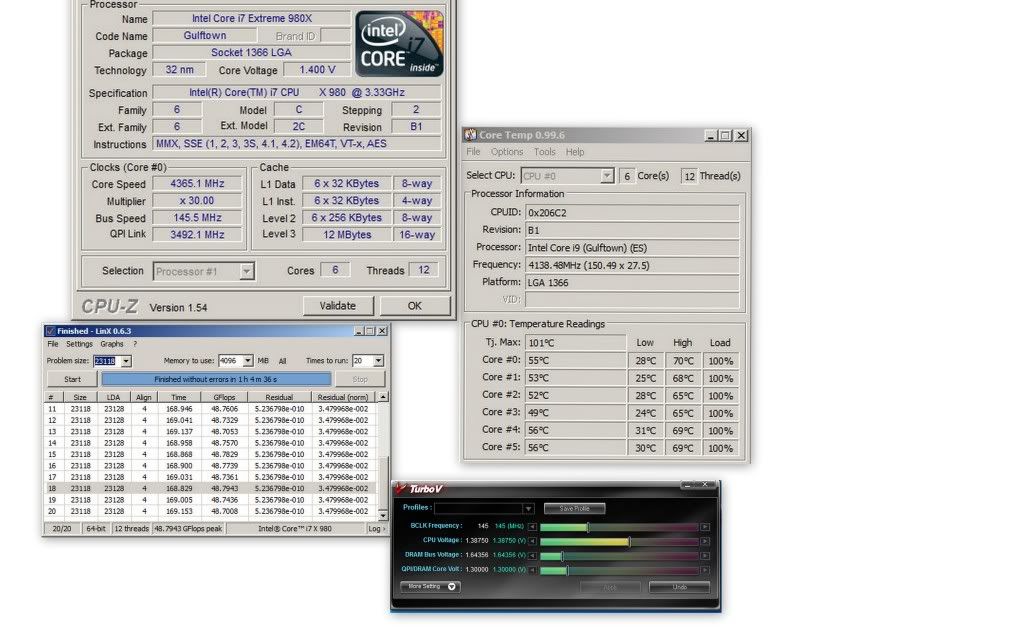Click the '4365.1 MHz' Core Speed value
This screenshot has height=640, width=1024.
[197, 184]
